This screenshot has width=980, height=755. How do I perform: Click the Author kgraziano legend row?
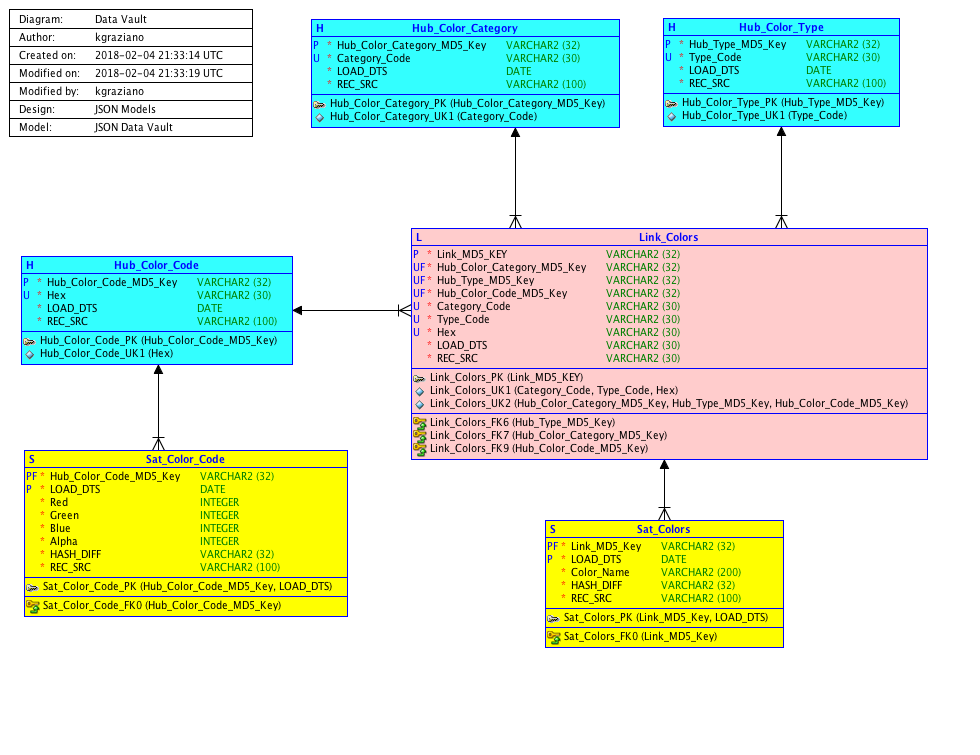pos(131,38)
